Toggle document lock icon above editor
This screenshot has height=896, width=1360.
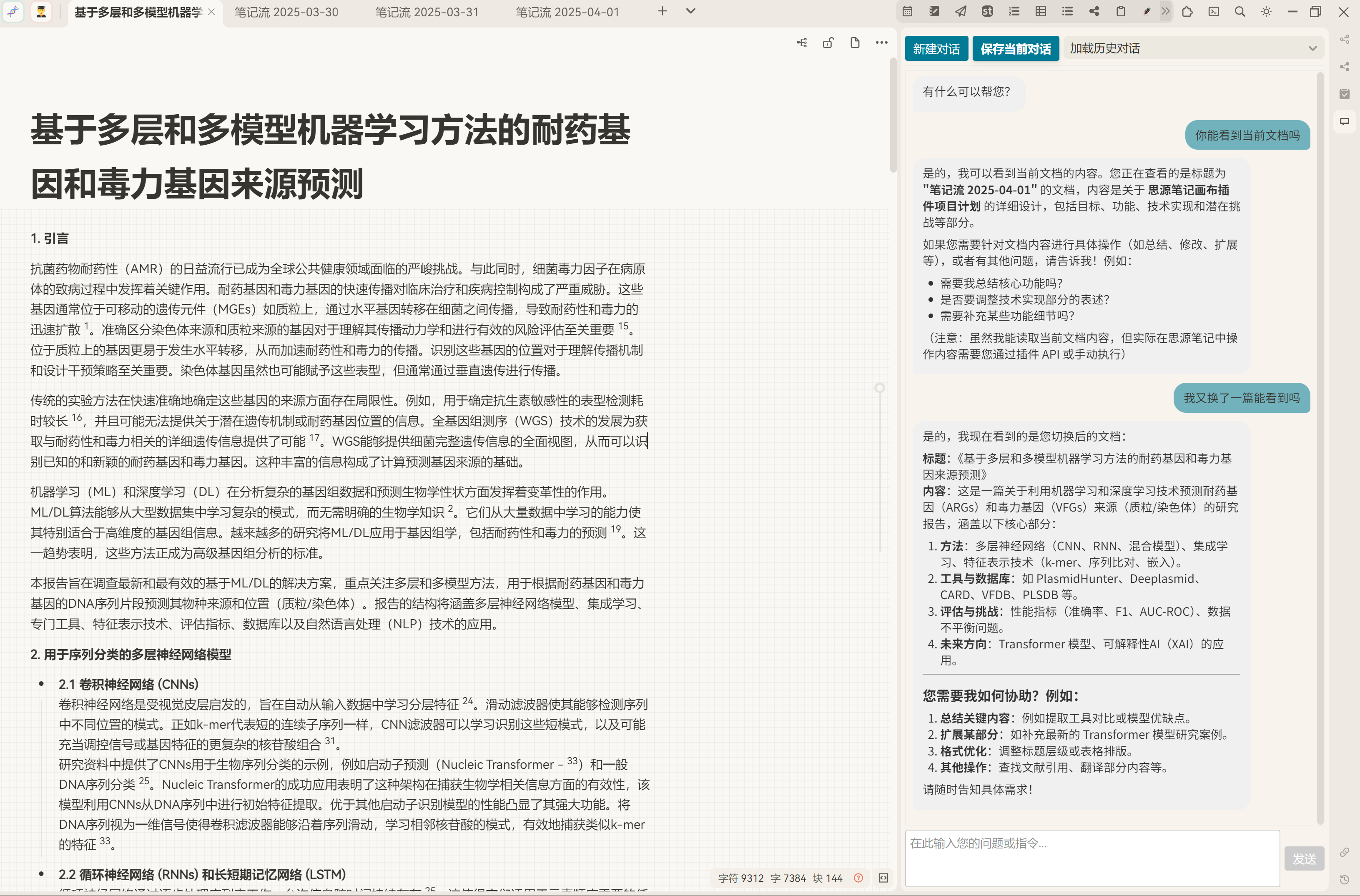(x=828, y=43)
